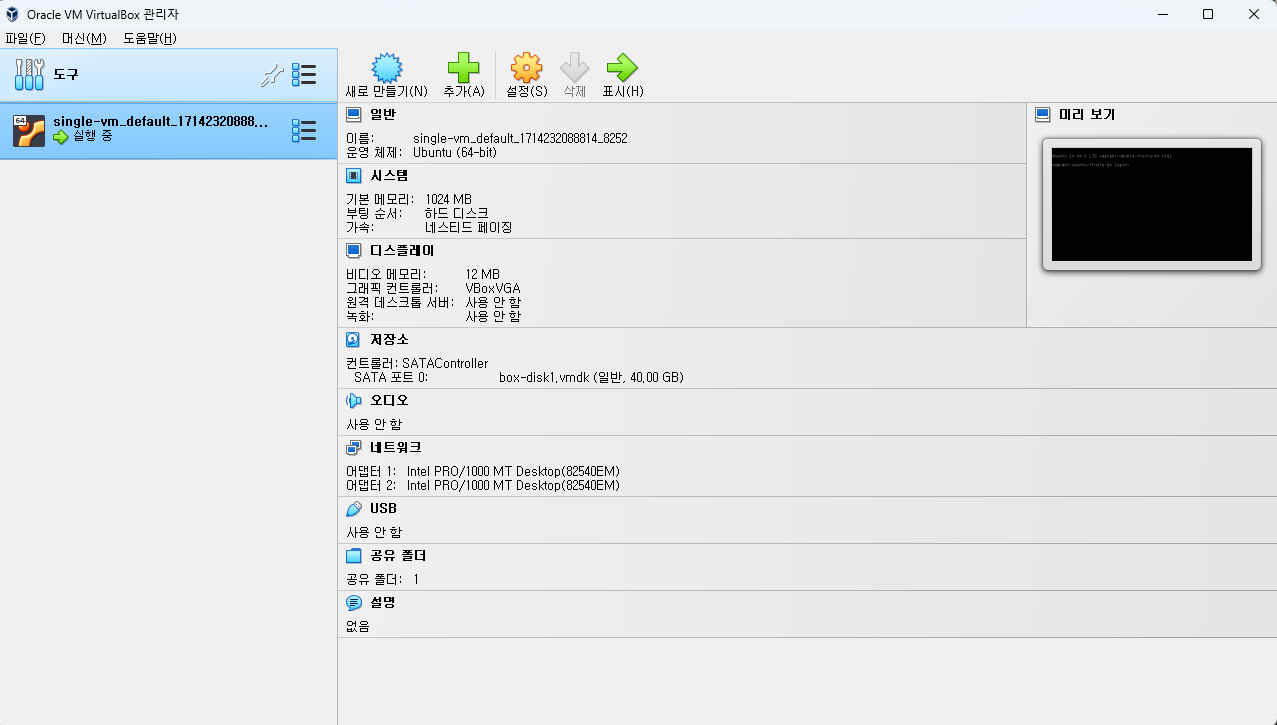Click the 컨트롤러: SATAController text
This screenshot has height=725, width=1277.
pos(417,364)
